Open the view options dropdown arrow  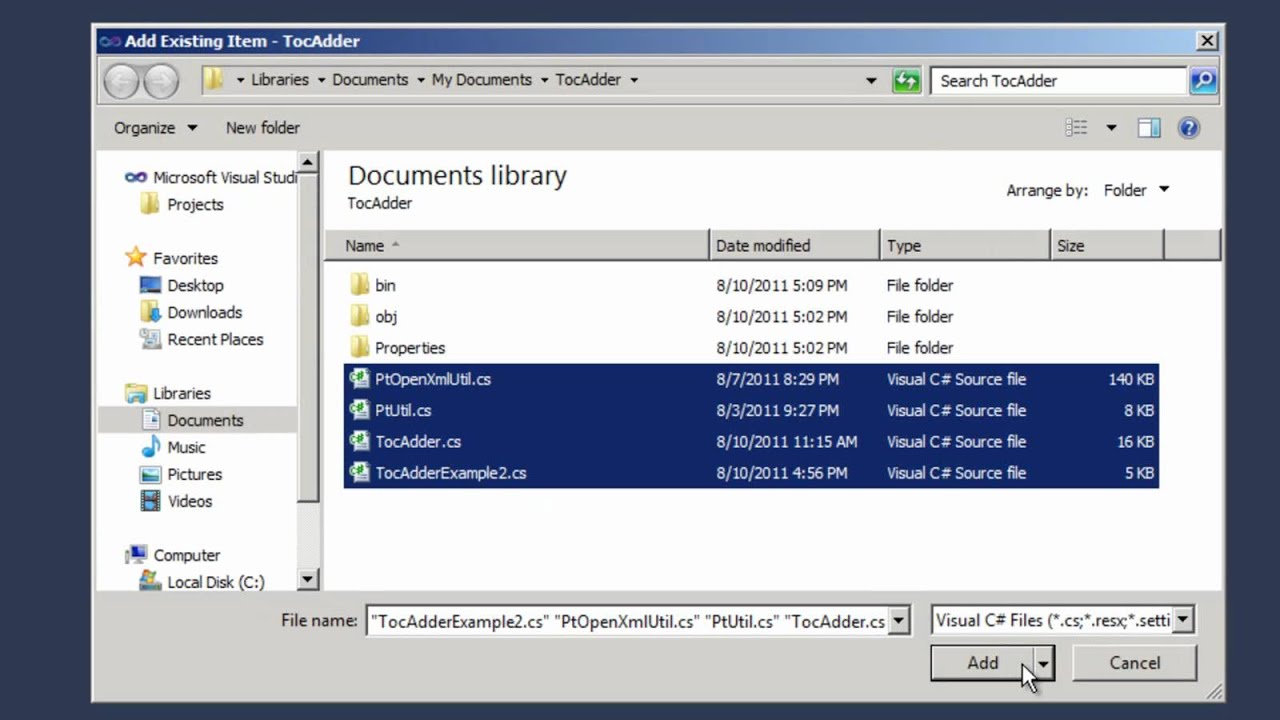coord(1111,128)
